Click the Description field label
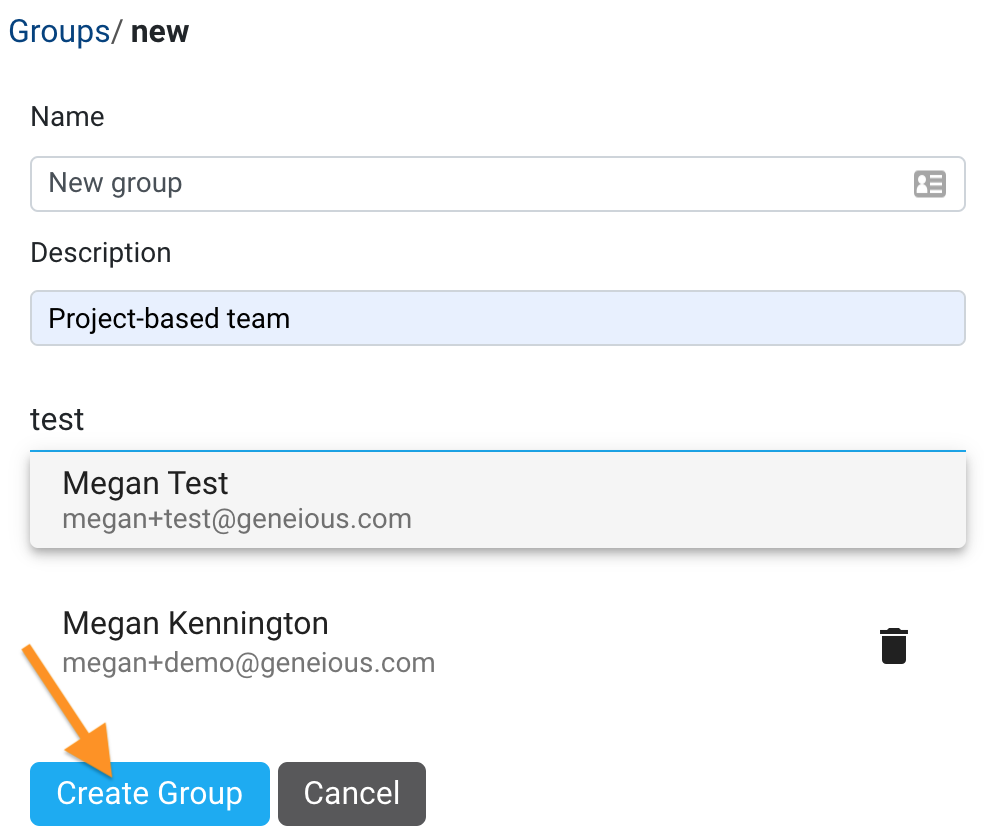 click(100, 253)
